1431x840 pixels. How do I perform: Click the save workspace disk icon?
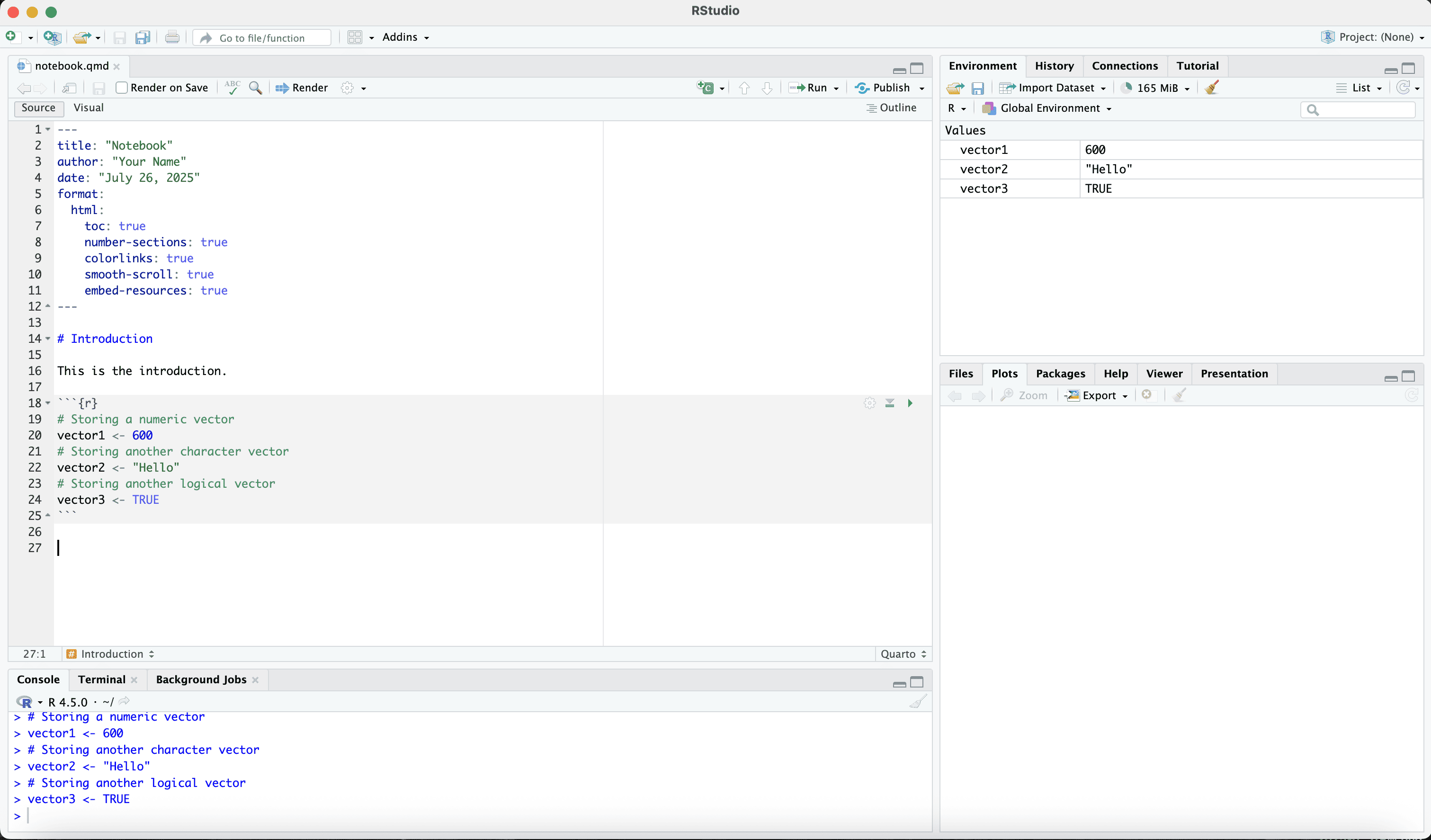pos(977,88)
